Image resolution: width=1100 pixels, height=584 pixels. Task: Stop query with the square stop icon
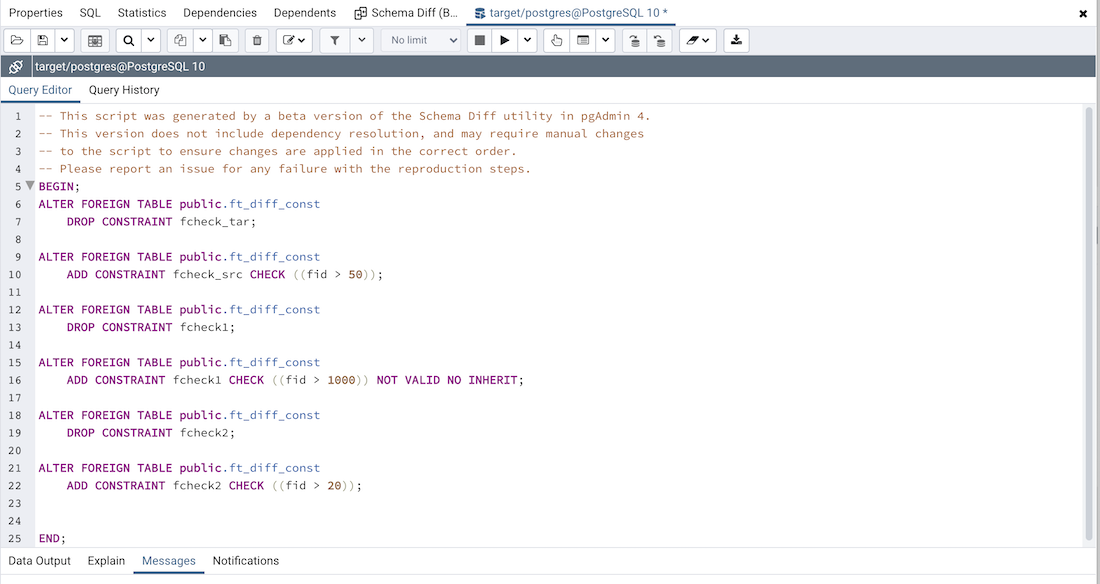coord(480,41)
